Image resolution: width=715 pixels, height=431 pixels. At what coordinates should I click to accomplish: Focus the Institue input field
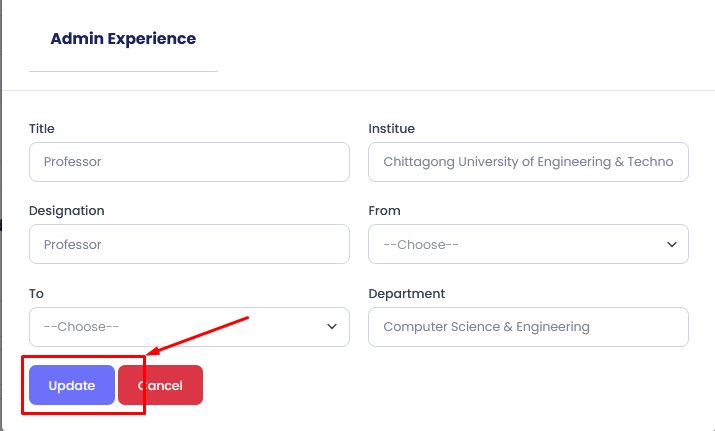pyautogui.click(x=528, y=161)
